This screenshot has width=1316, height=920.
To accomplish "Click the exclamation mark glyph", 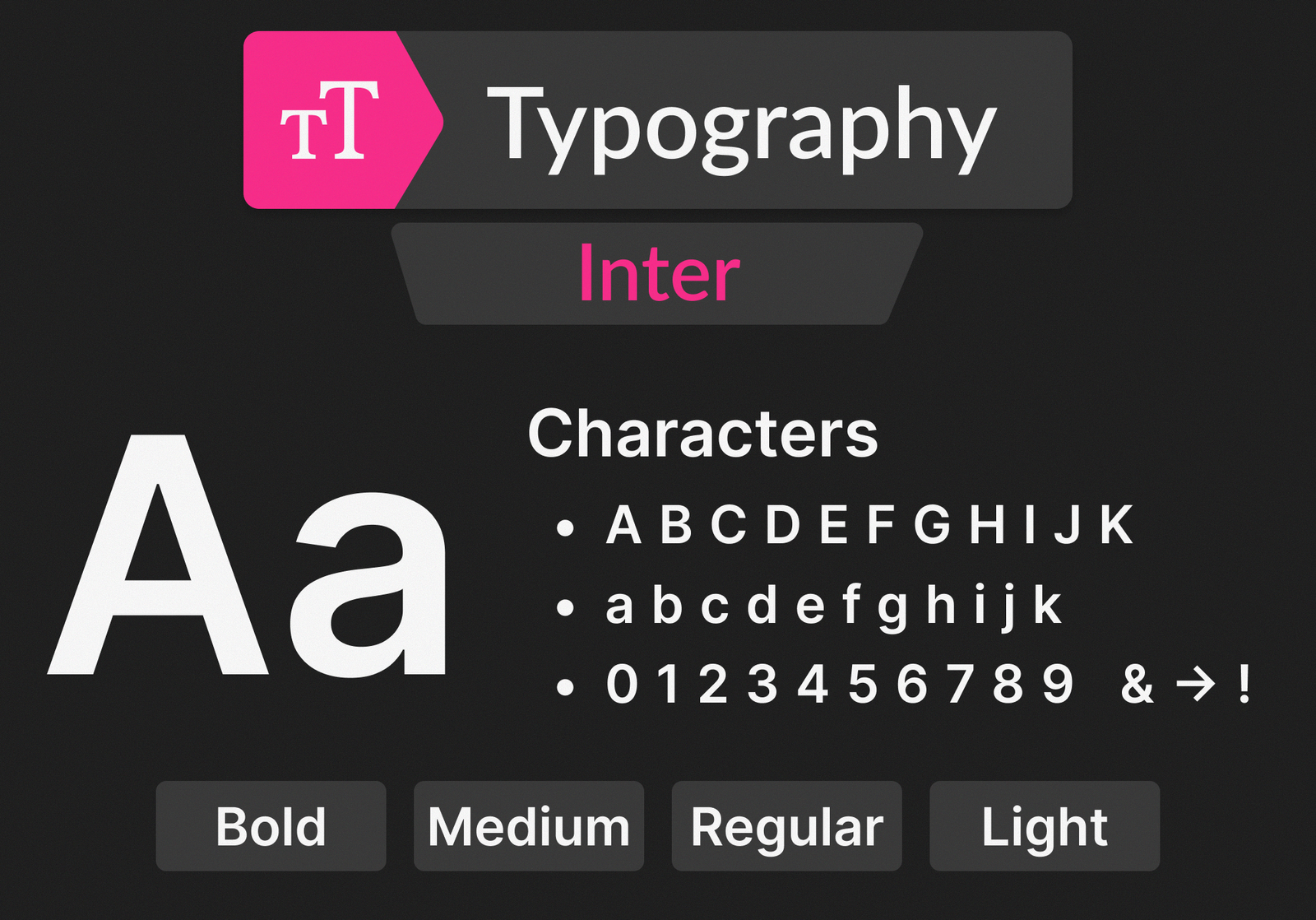I will 1244,684.
